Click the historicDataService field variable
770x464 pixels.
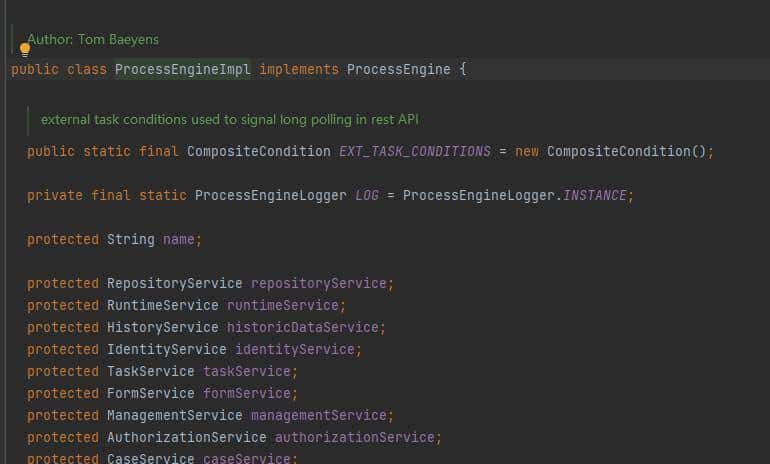[304, 327]
